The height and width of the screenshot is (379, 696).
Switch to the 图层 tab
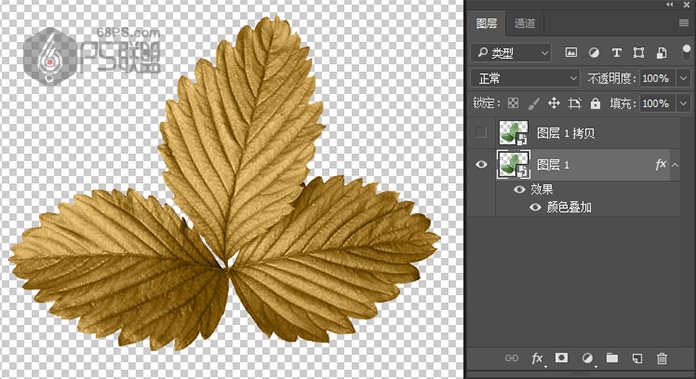pos(486,23)
